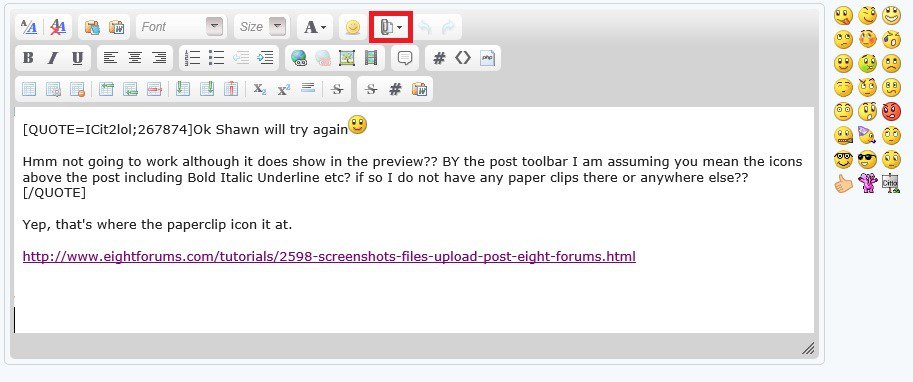The image size is (913, 382).
Task: Click the Insert Image icon
Action: 347,58
